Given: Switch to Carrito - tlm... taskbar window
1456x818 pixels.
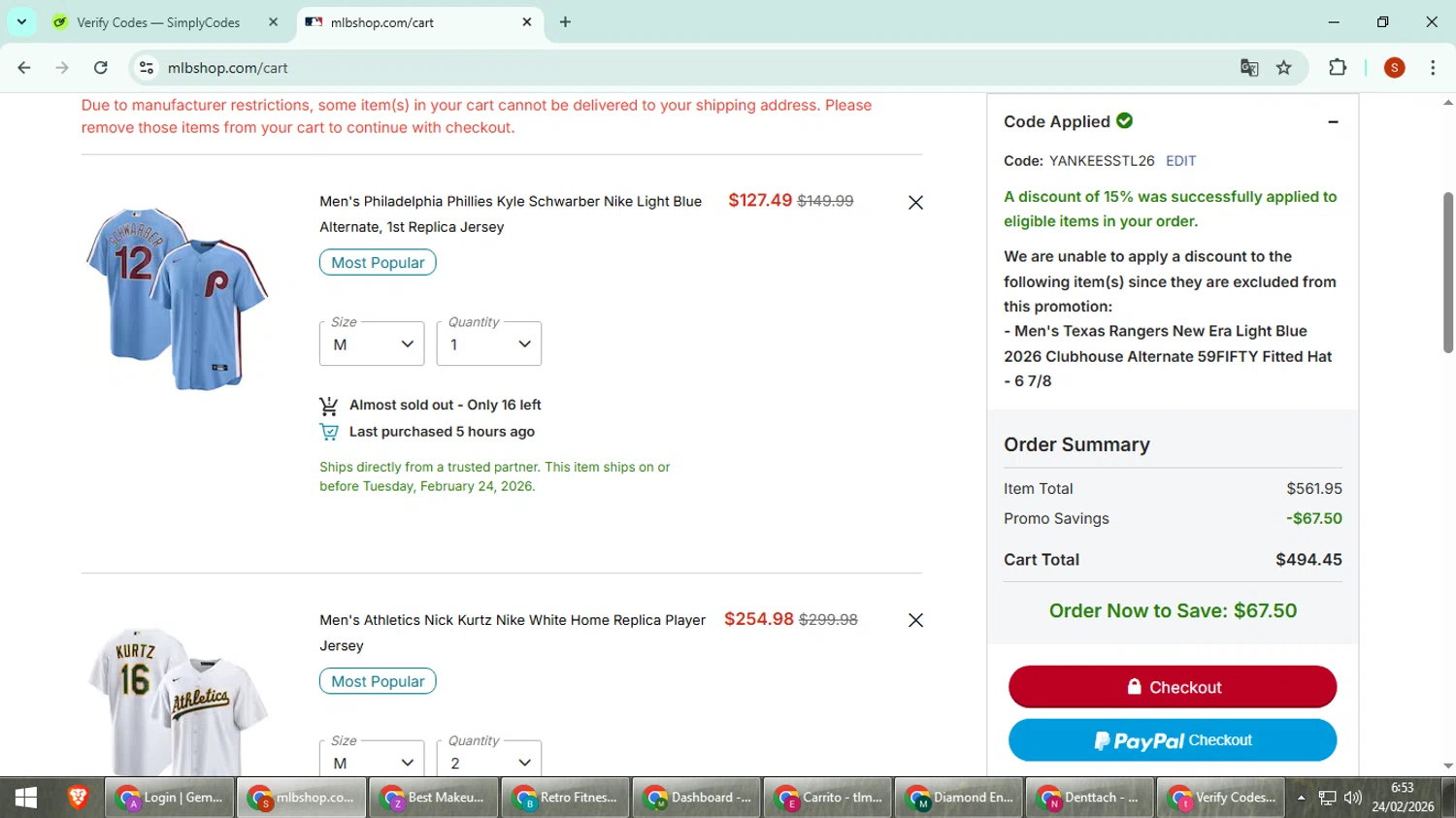Looking at the screenshot, I should click(x=829, y=798).
